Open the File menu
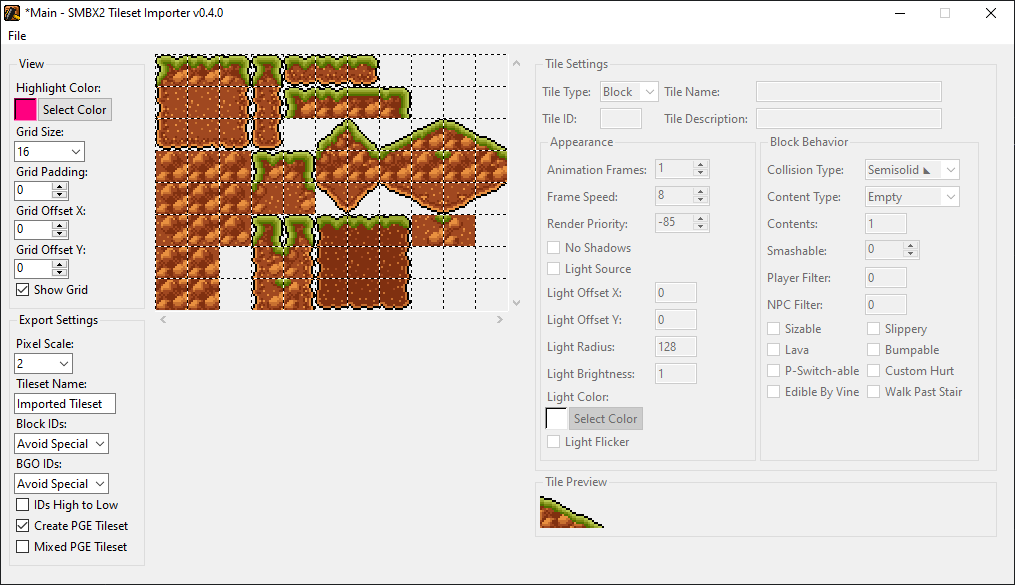 [17, 36]
